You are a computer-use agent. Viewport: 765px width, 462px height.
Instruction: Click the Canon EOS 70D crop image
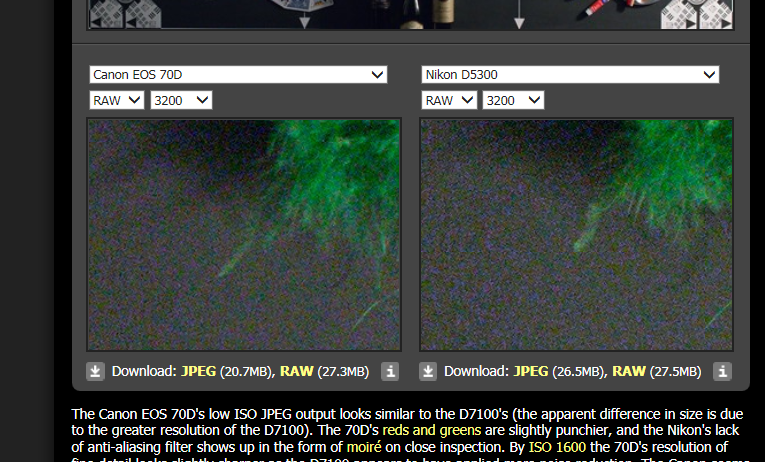click(244, 235)
